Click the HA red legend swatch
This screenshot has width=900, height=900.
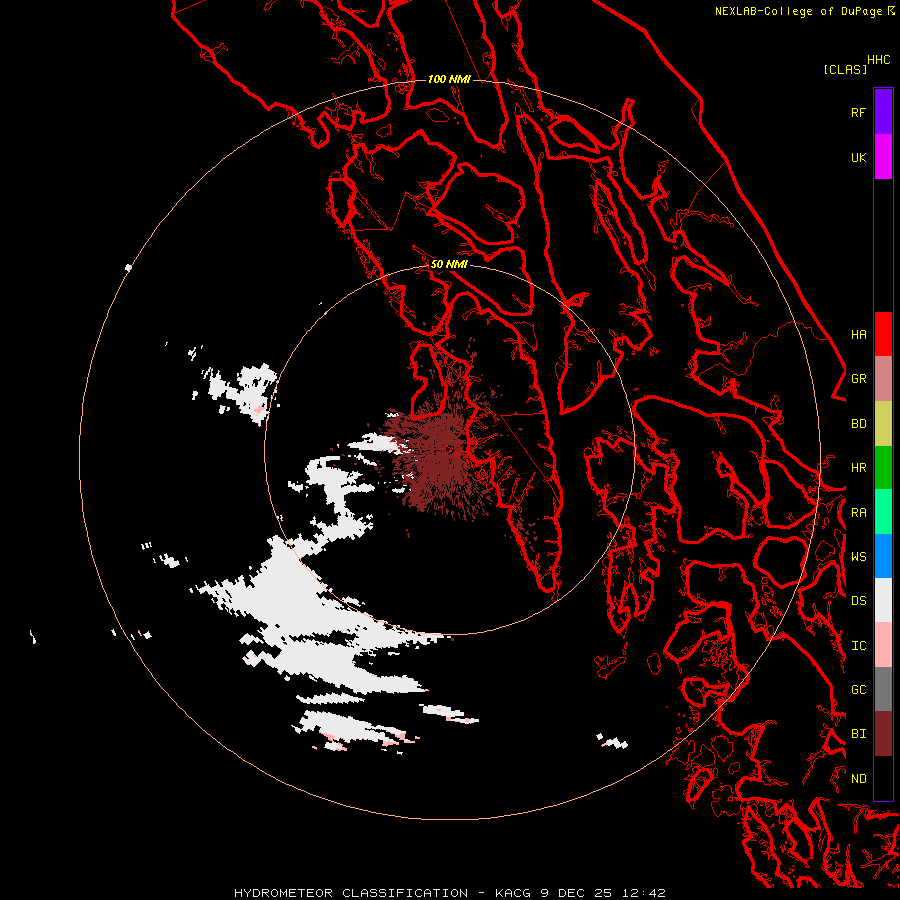[883, 334]
